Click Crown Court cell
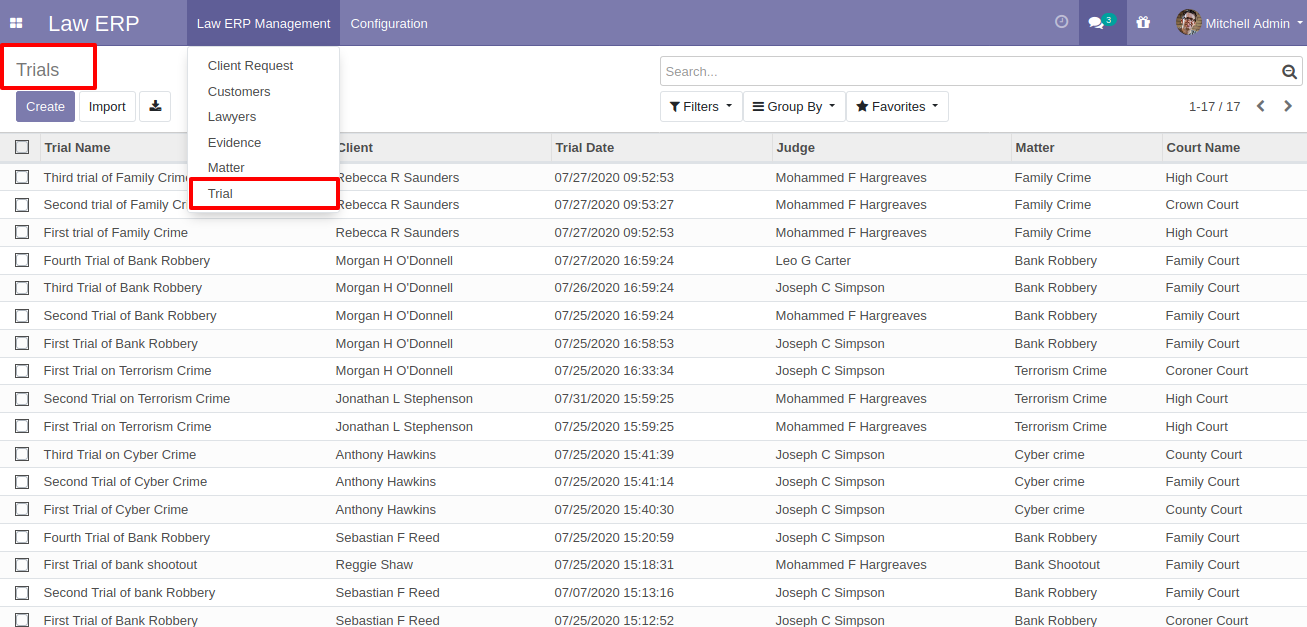The height and width of the screenshot is (627, 1307). (x=1202, y=205)
